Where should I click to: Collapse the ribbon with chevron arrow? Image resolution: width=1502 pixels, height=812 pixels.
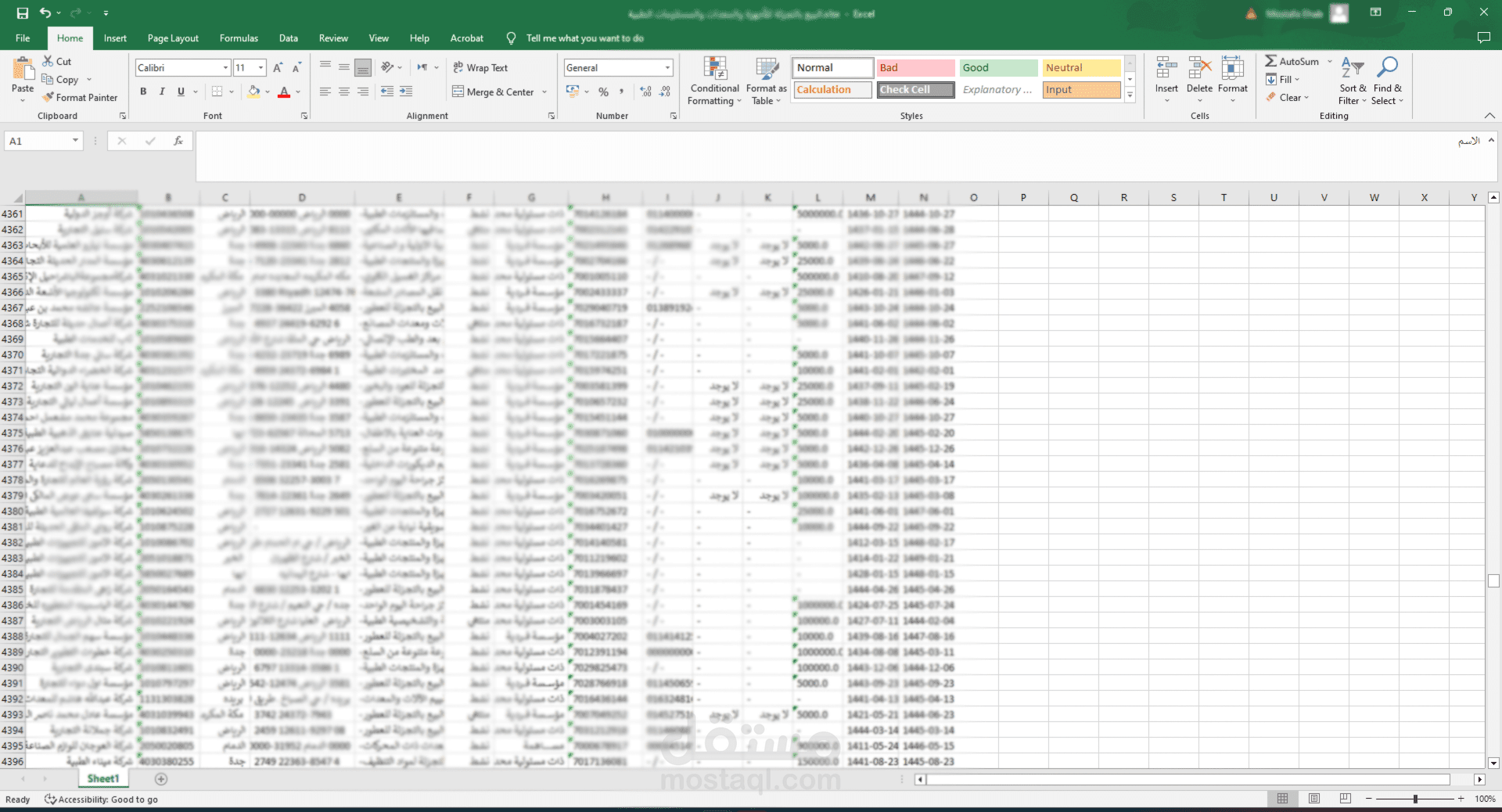tap(1489, 116)
